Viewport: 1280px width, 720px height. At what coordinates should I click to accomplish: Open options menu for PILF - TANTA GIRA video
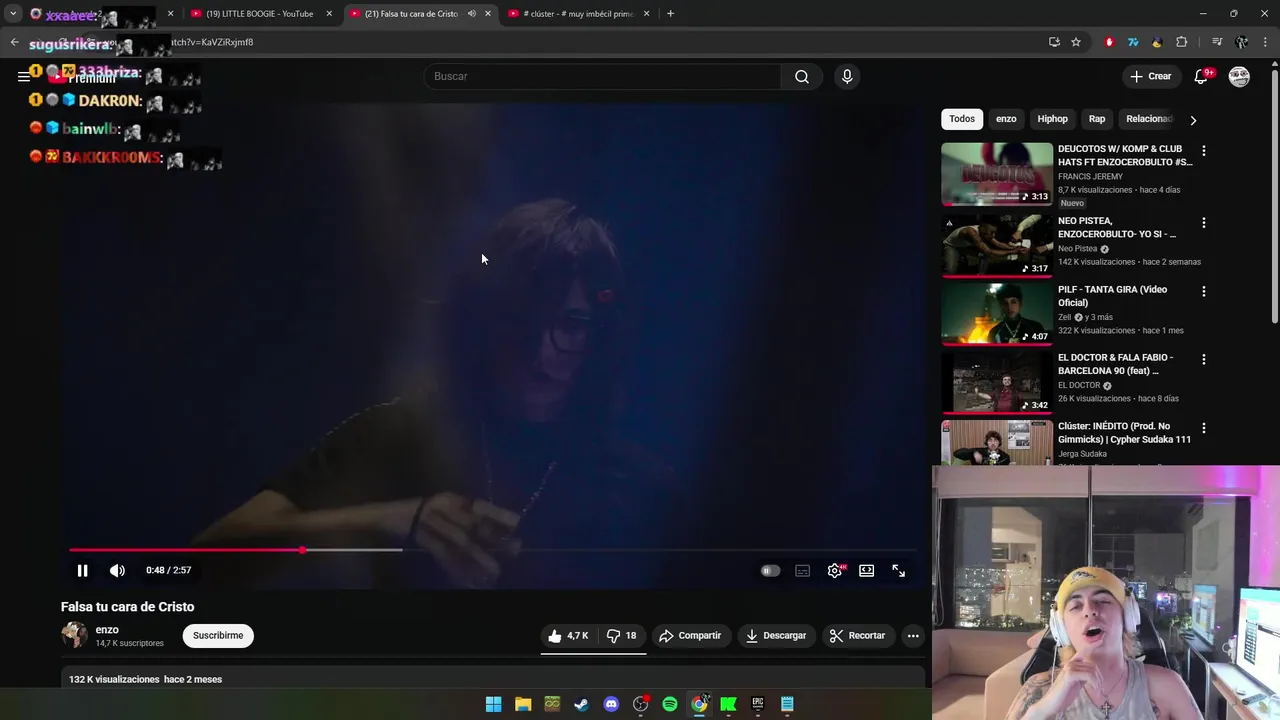(x=1203, y=292)
